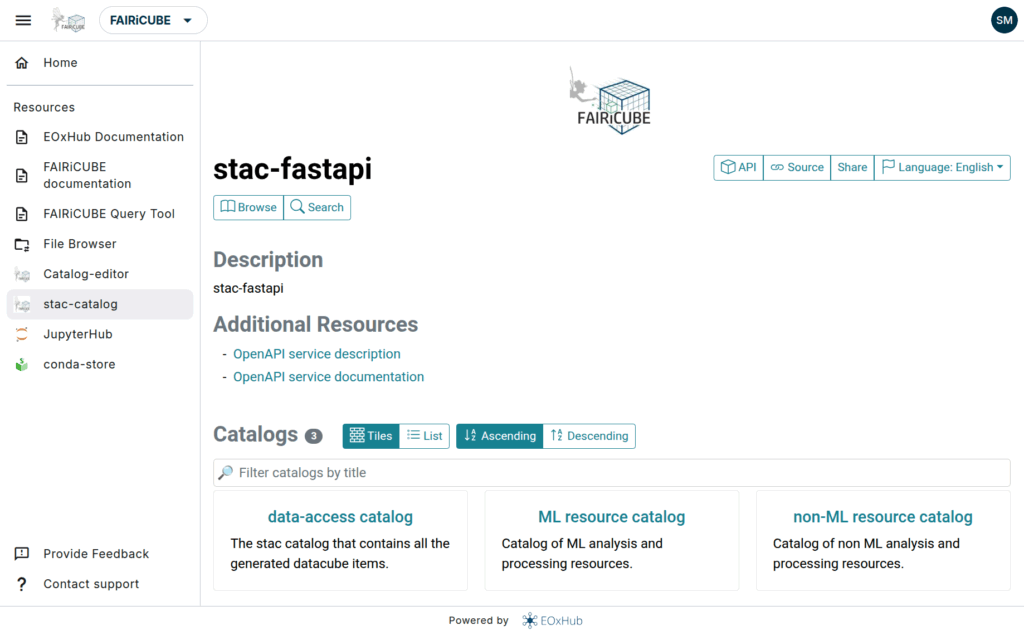1024x635 pixels.
Task: Sort catalogs in Ascending order
Action: [500, 436]
